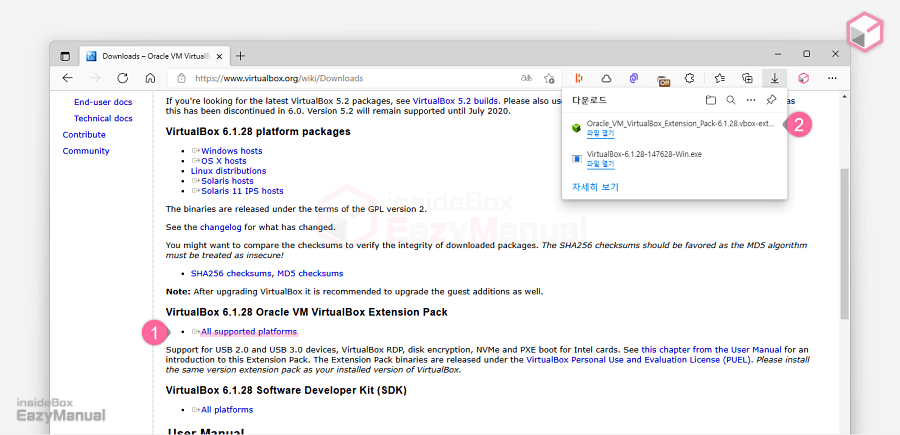This screenshot has height=435, width=900.
Task: Open file link under VirtualBox Win.exe download
Action: [600, 164]
